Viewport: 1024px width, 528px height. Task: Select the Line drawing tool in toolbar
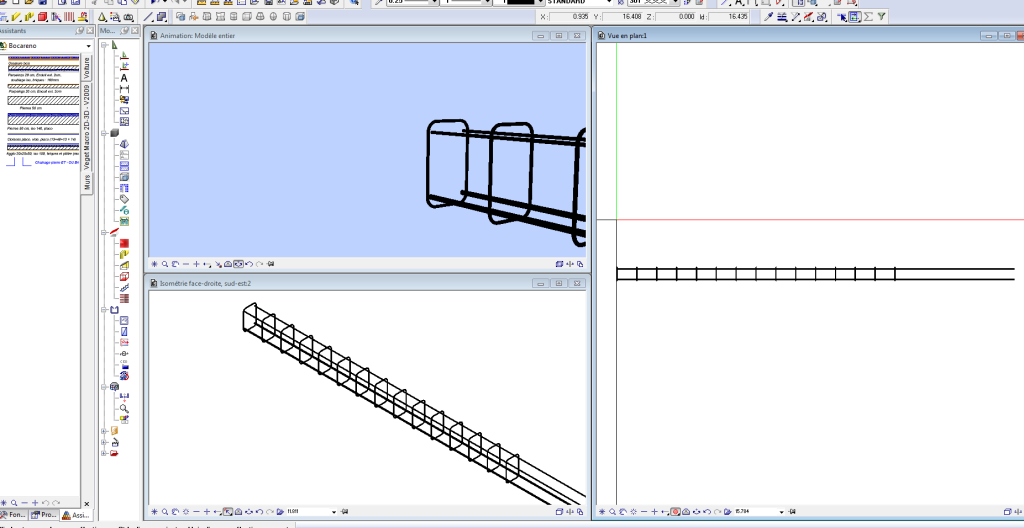tap(149, 16)
